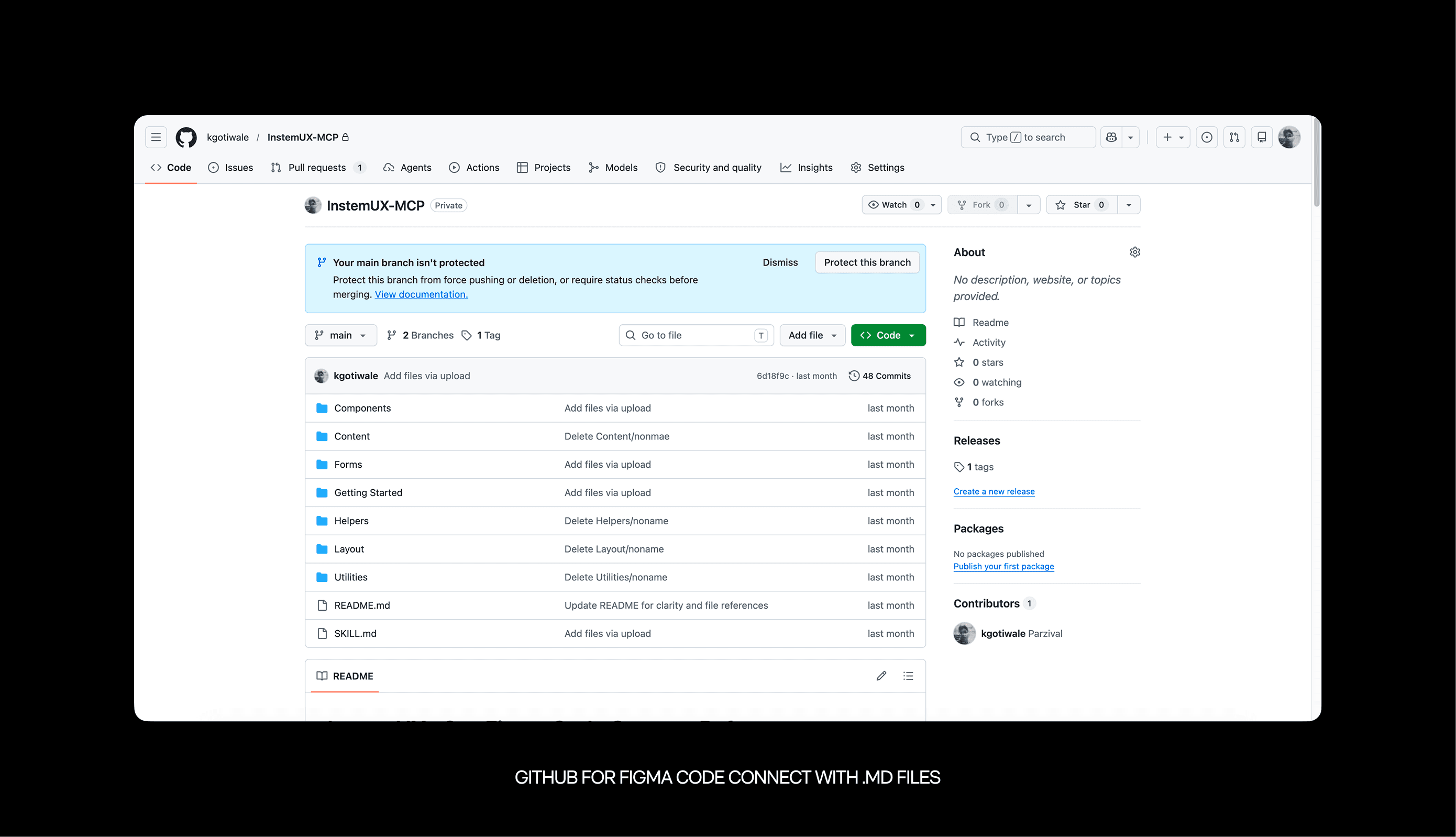Open the 1 tags link under Releases

click(974, 467)
